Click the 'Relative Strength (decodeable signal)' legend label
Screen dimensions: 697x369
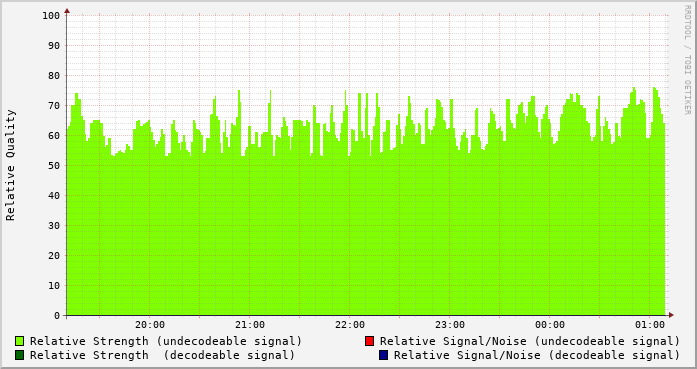(163, 356)
